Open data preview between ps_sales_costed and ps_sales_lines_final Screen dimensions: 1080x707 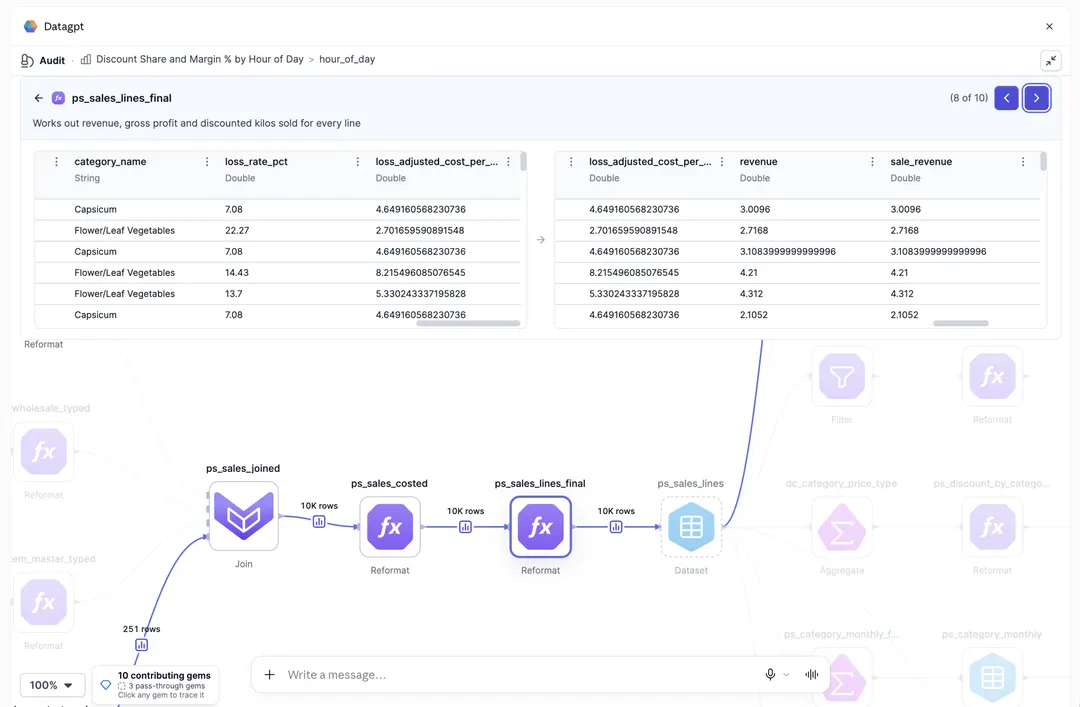[x=466, y=527]
